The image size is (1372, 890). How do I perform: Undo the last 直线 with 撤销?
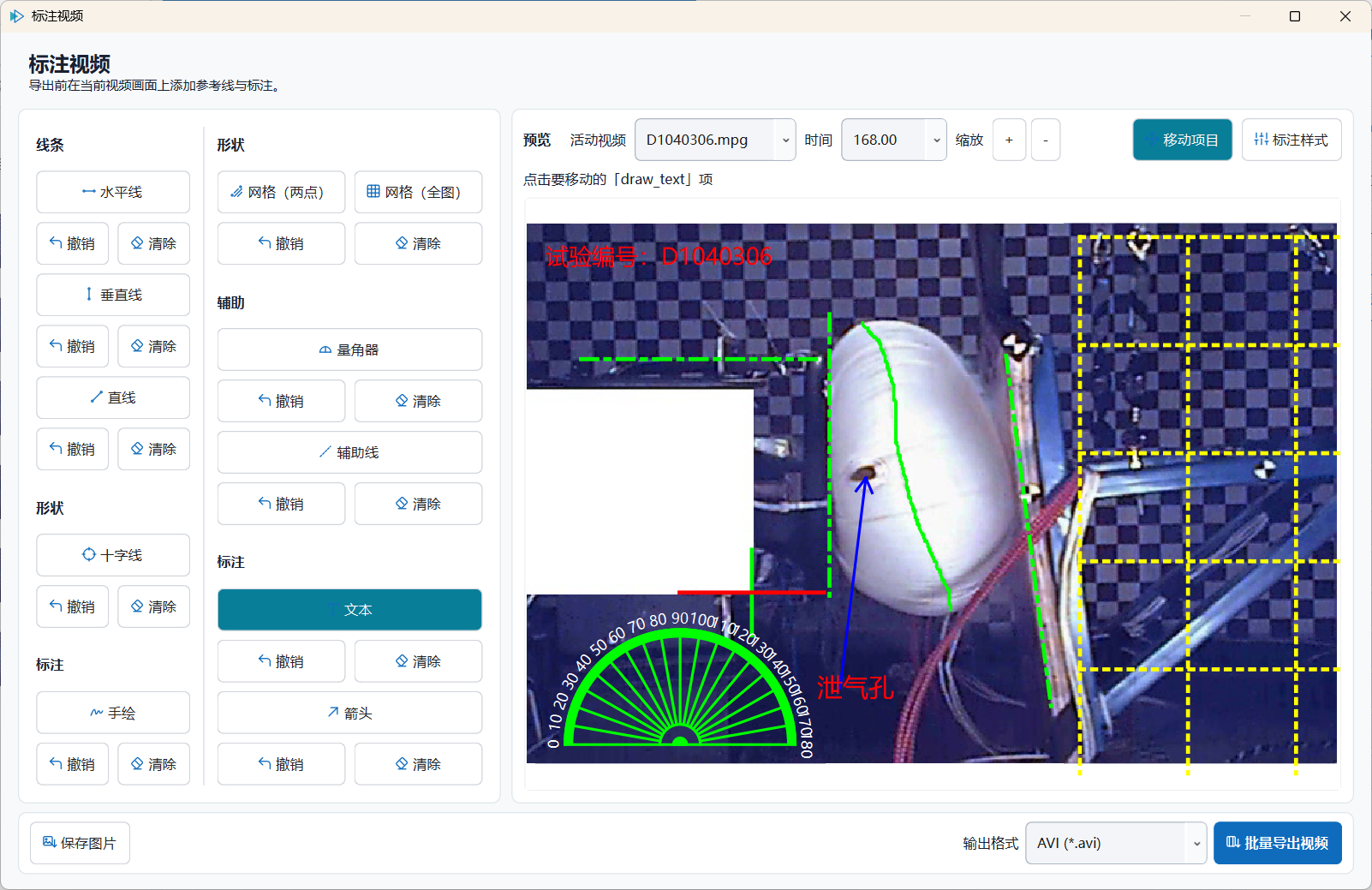(x=73, y=449)
